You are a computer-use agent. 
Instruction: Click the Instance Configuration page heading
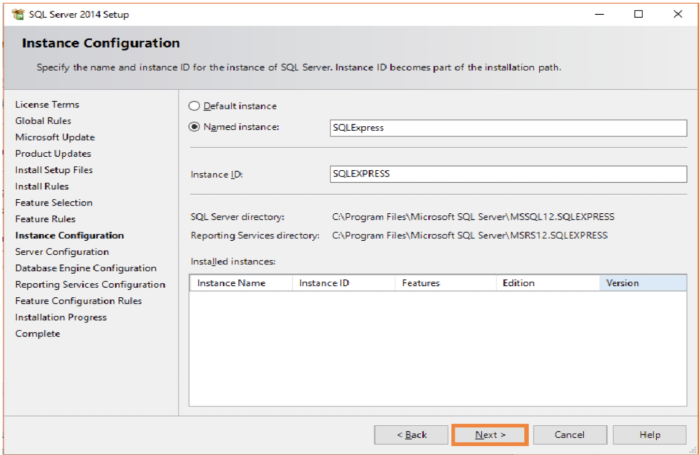click(x=101, y=43)
